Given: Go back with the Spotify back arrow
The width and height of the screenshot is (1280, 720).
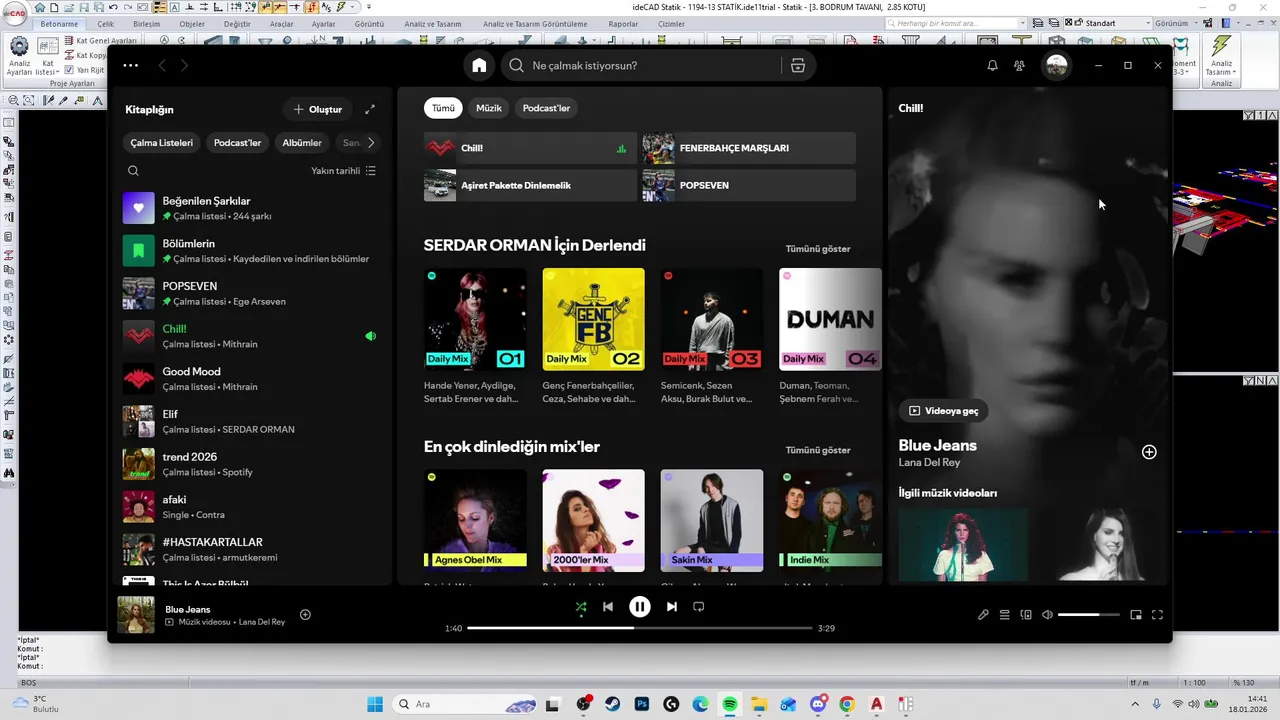Looking at the screenshot, I should [x=162, y=65].
